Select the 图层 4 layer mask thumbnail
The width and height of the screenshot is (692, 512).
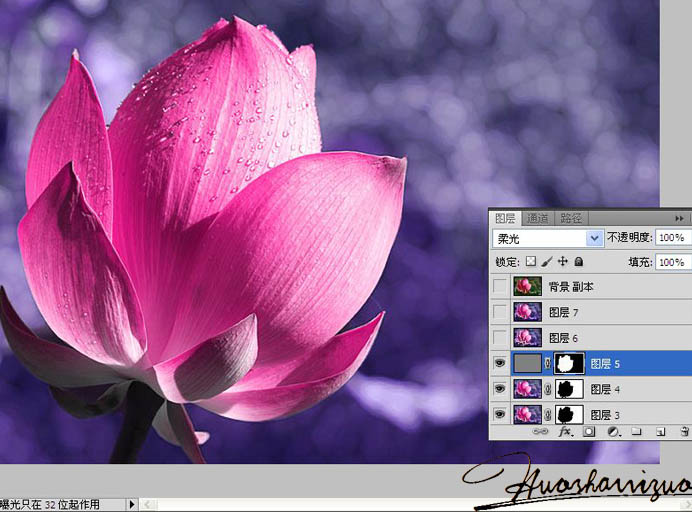pos(569,389)
